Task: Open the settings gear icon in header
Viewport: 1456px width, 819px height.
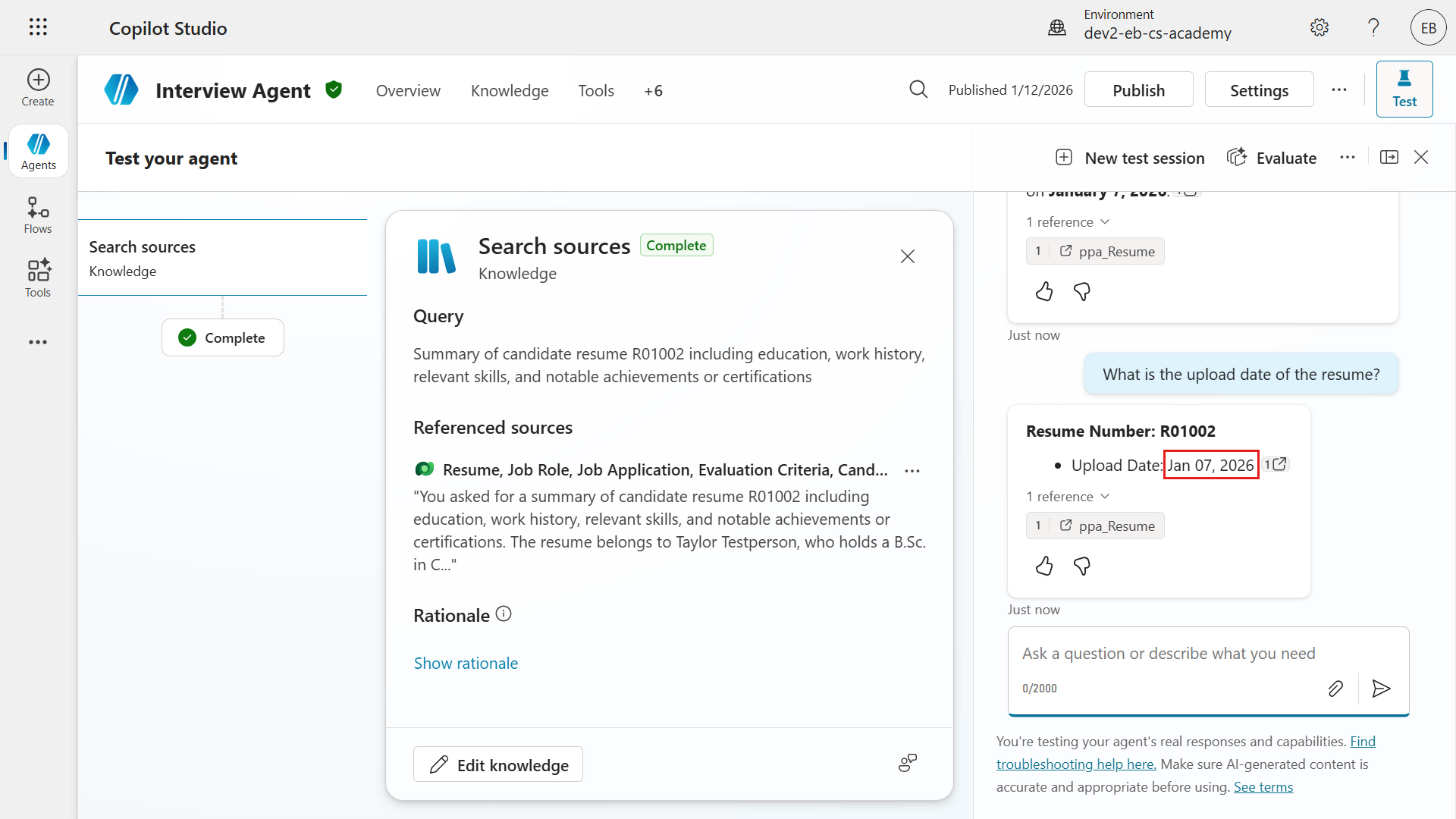Action: 1319,27
